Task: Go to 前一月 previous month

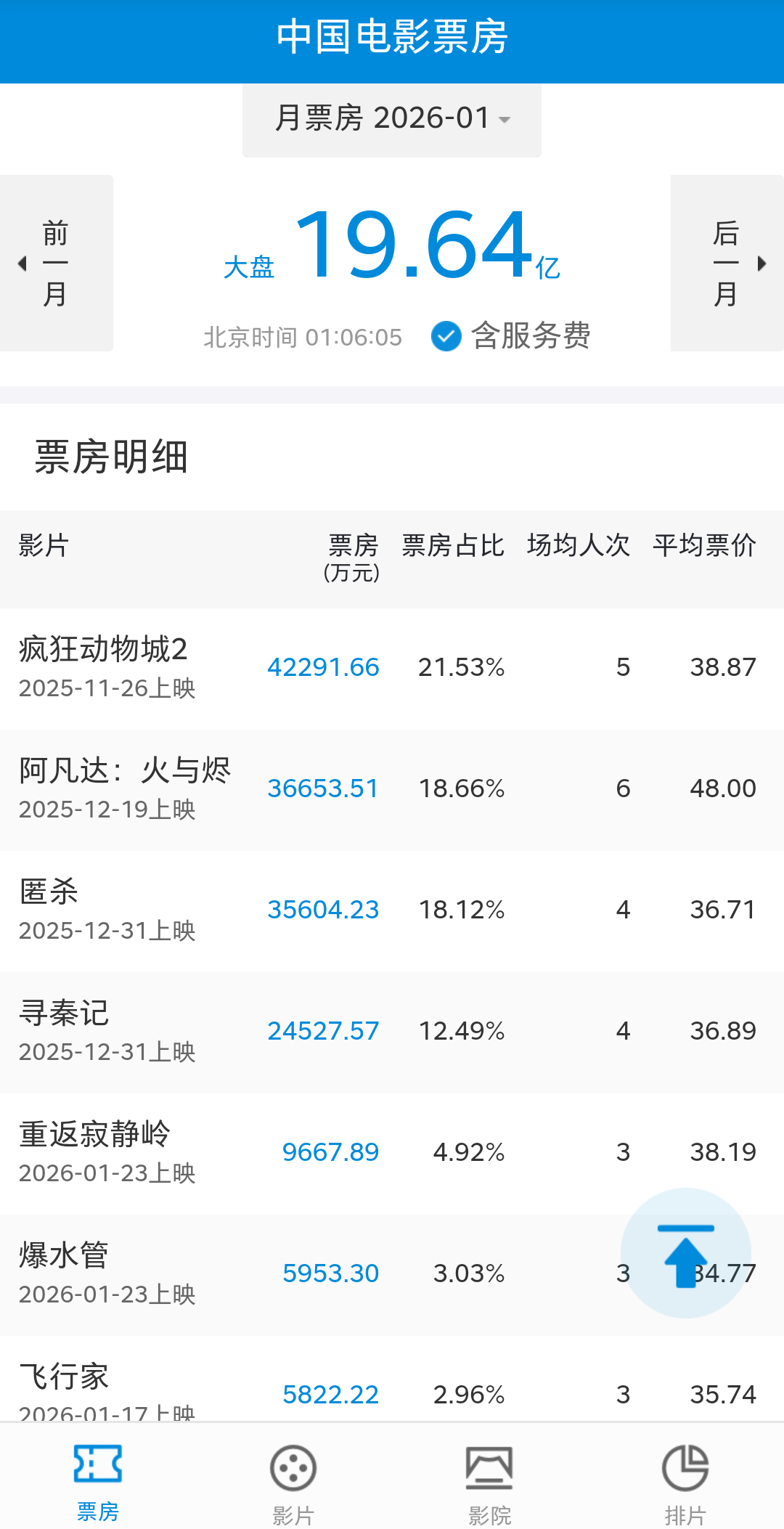Action: click(x=56, y=264)
